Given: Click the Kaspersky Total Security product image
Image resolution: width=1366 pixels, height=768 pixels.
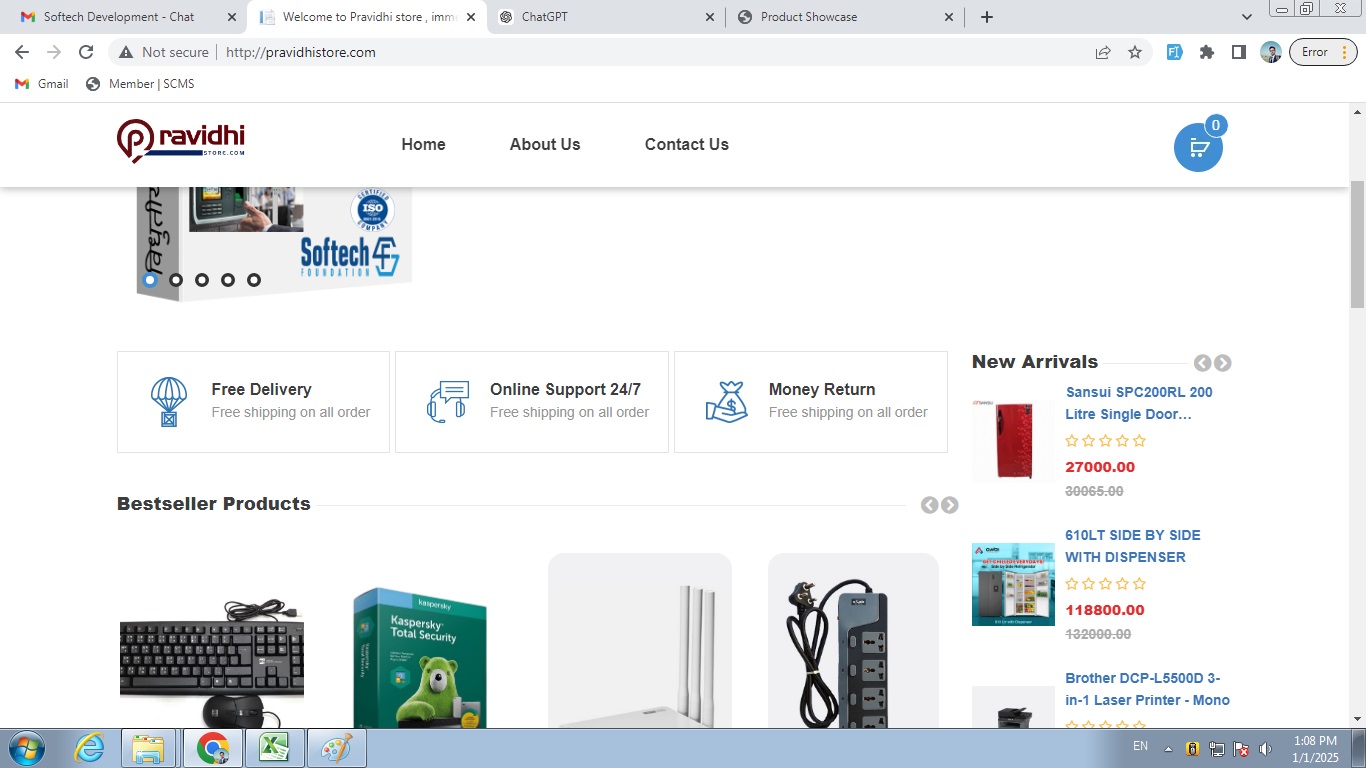Looking at the screenshot, I should [x=420, y=650].
